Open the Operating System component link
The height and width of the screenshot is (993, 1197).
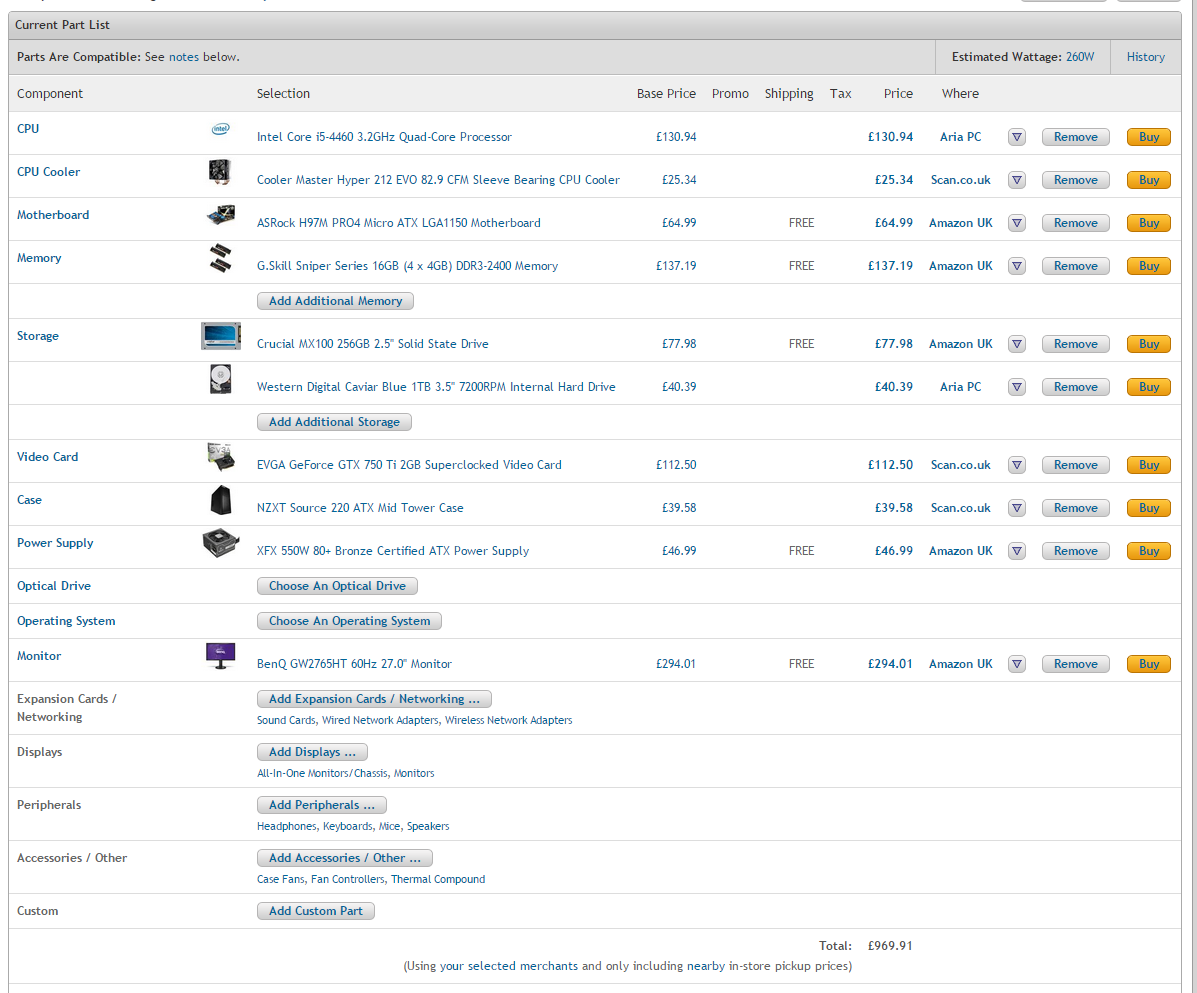[66, 621]
